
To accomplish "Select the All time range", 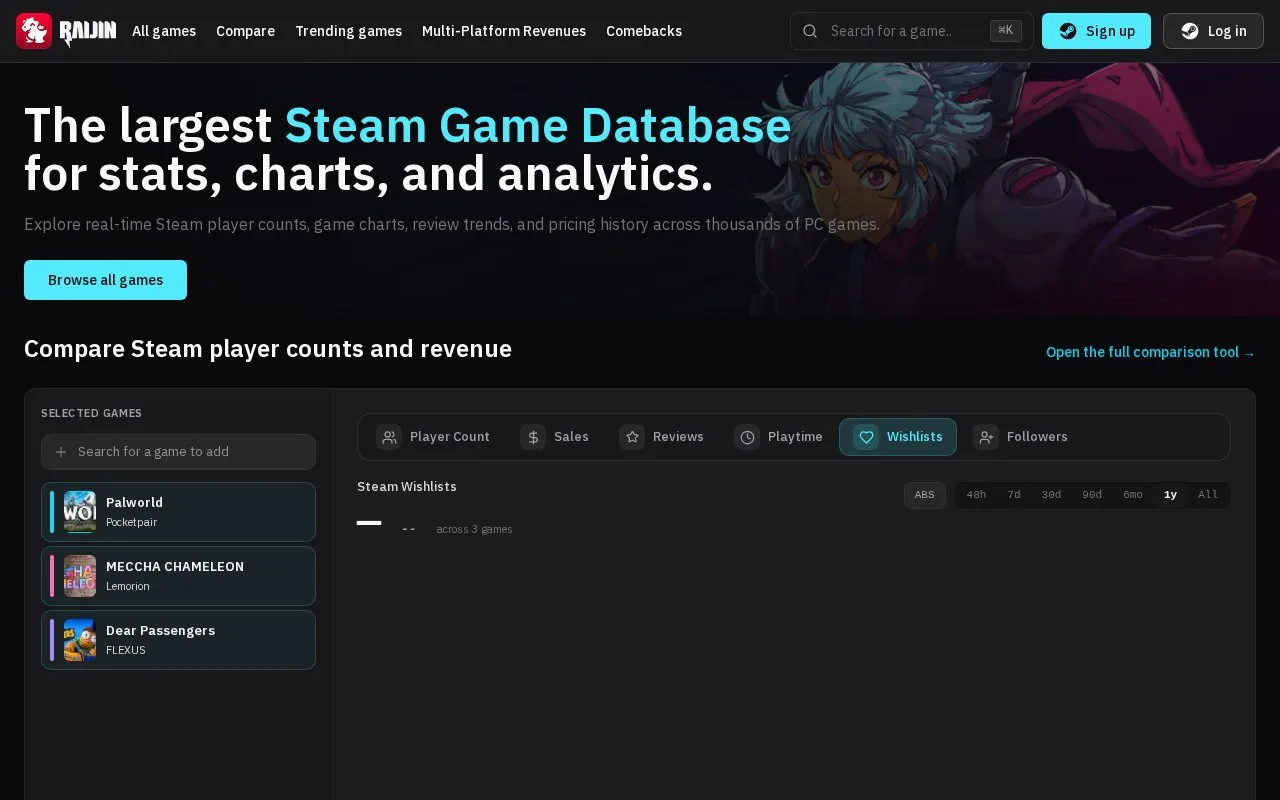I will pyautogui.click(x=1208, y=495).
